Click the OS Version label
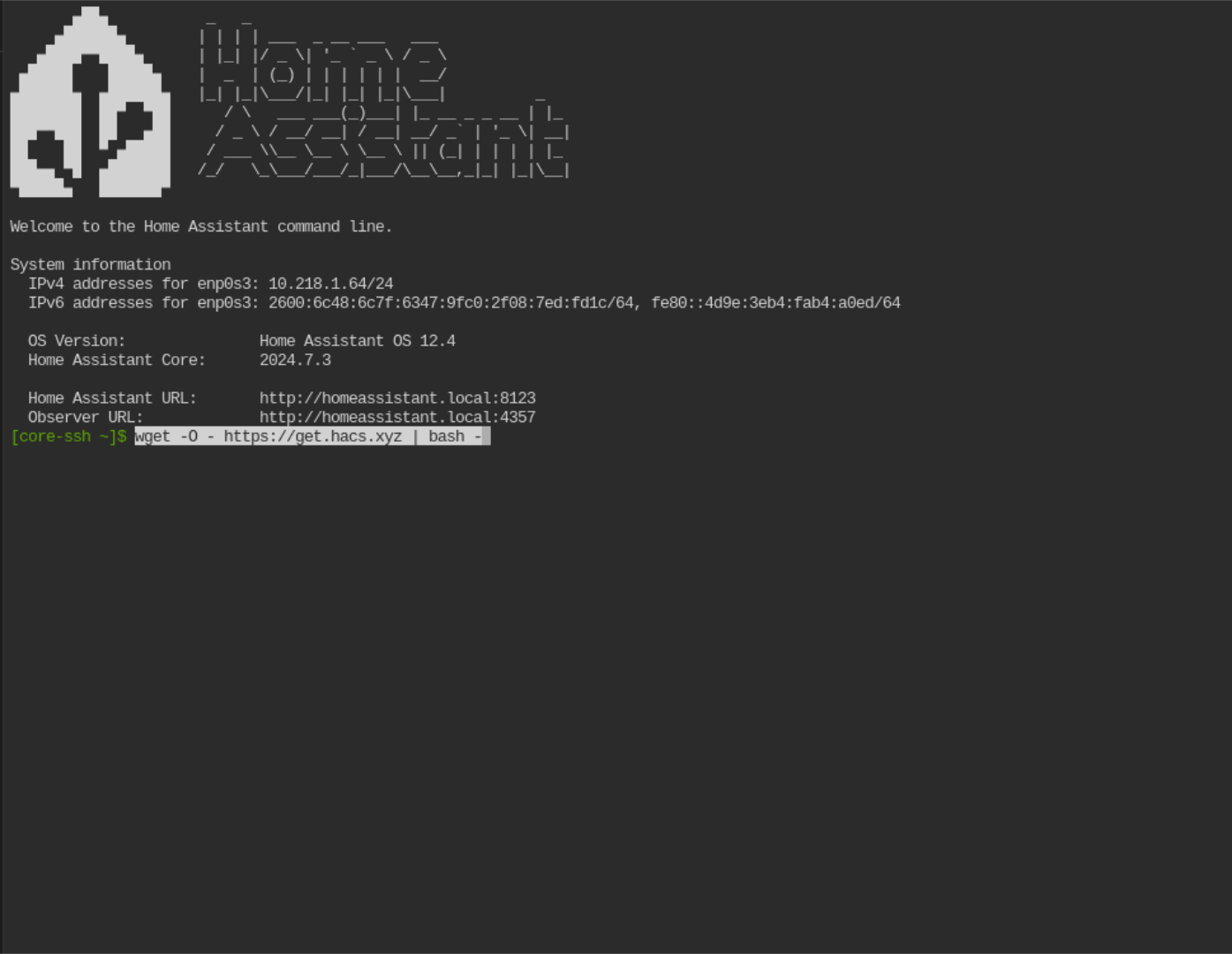 77,341
